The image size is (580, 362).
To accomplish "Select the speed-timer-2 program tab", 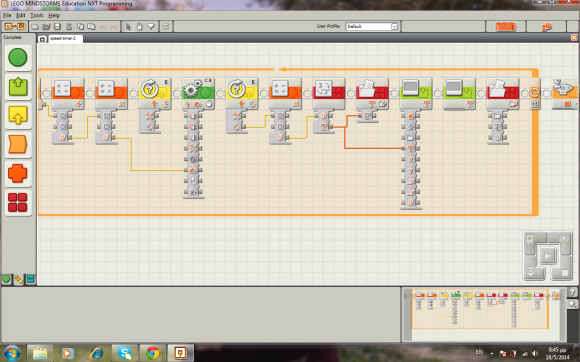I will click(63, 38).
